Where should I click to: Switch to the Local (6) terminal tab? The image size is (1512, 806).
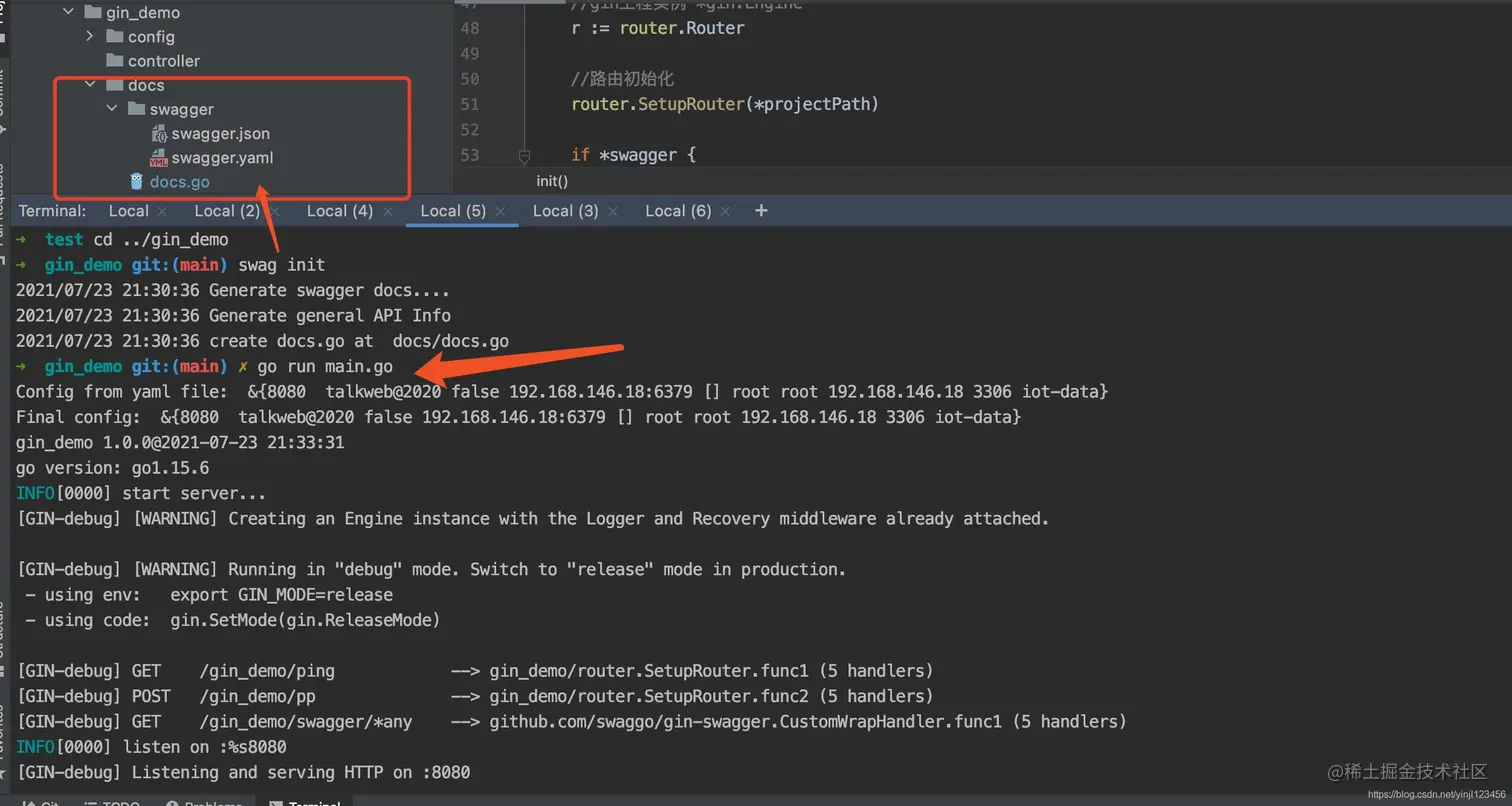[678, 211]
